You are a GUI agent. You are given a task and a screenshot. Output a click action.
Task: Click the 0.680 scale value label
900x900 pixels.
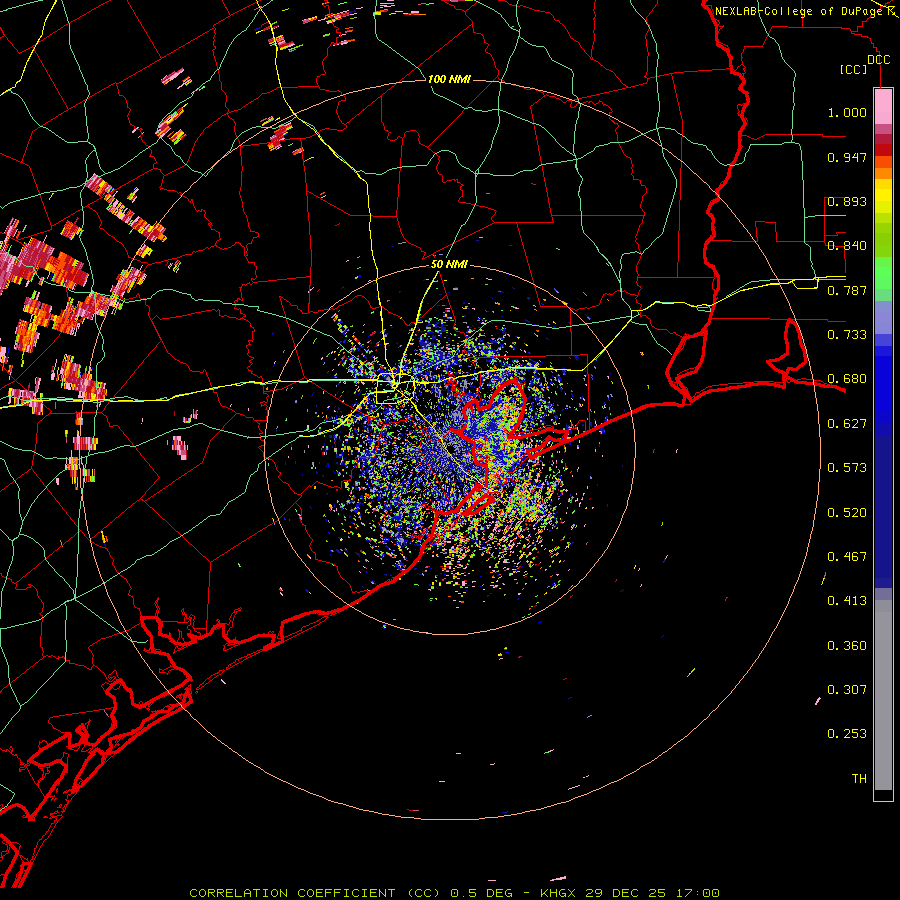point(847,379)
